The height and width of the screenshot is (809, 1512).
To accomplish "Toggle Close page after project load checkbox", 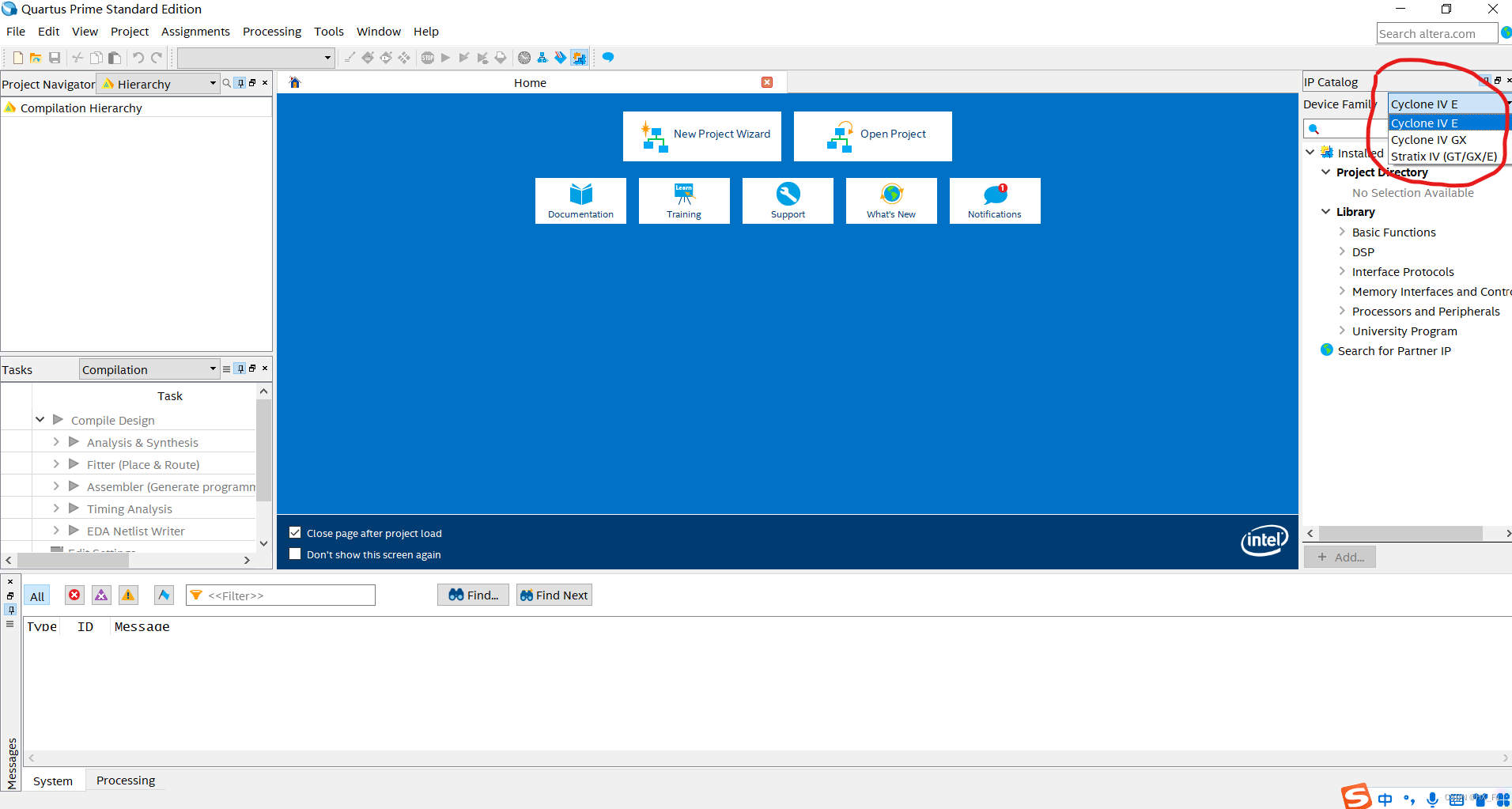I will tap(295, 532).
